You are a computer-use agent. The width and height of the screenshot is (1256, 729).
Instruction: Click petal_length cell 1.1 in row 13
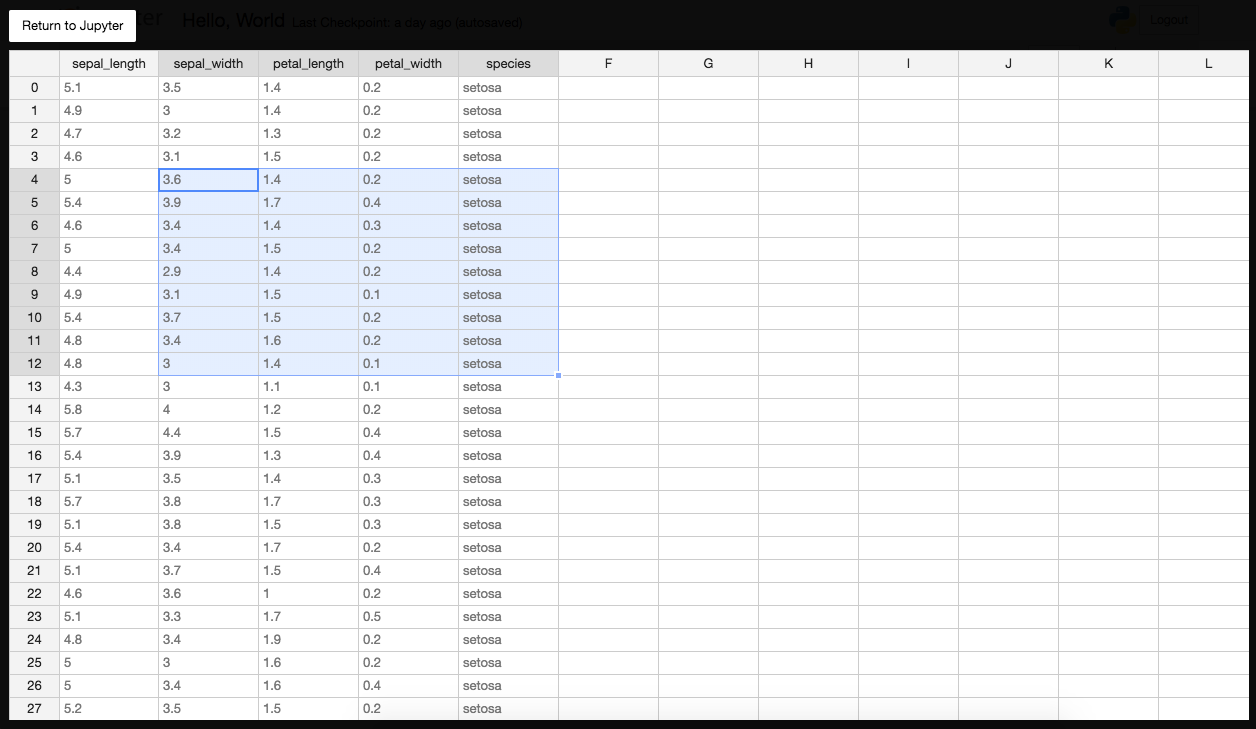309,387
